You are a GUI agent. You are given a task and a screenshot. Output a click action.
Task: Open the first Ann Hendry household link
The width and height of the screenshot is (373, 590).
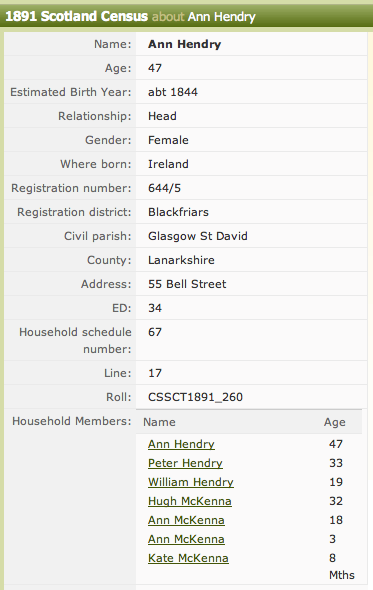pos(181,444)
